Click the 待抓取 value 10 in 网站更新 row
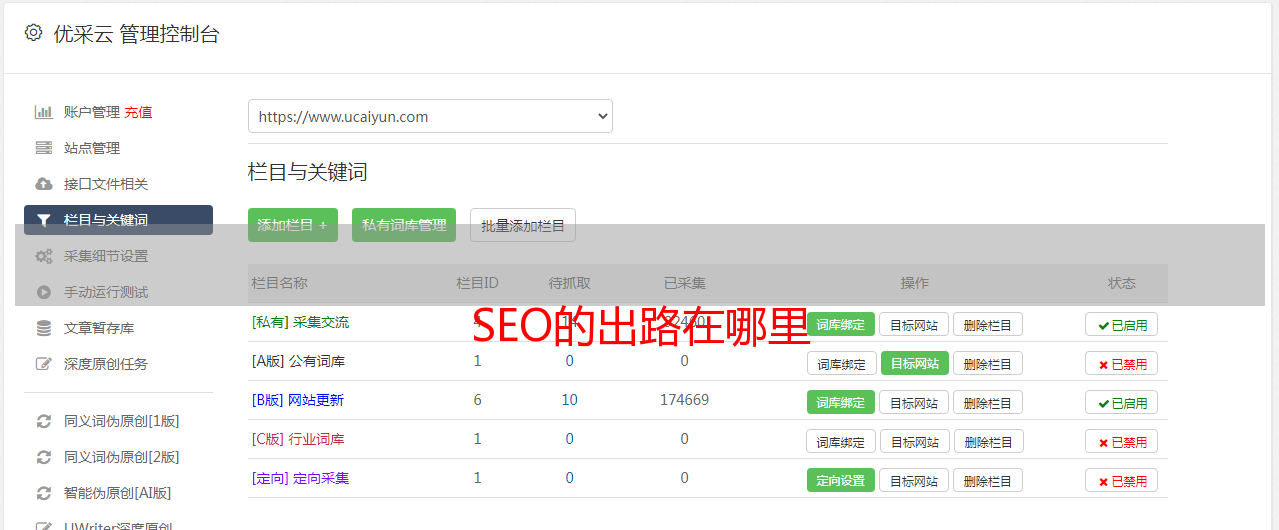The width and height of the screenshot is (1279, 530). tap(569, 400)
